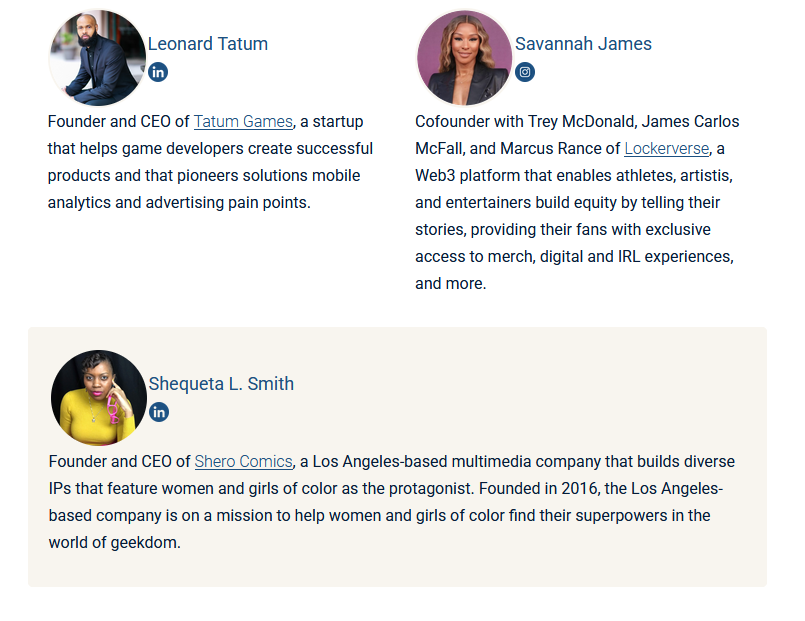Click Leonard Tatum's profile photo
Screen dimensions: 805x621
97,58
